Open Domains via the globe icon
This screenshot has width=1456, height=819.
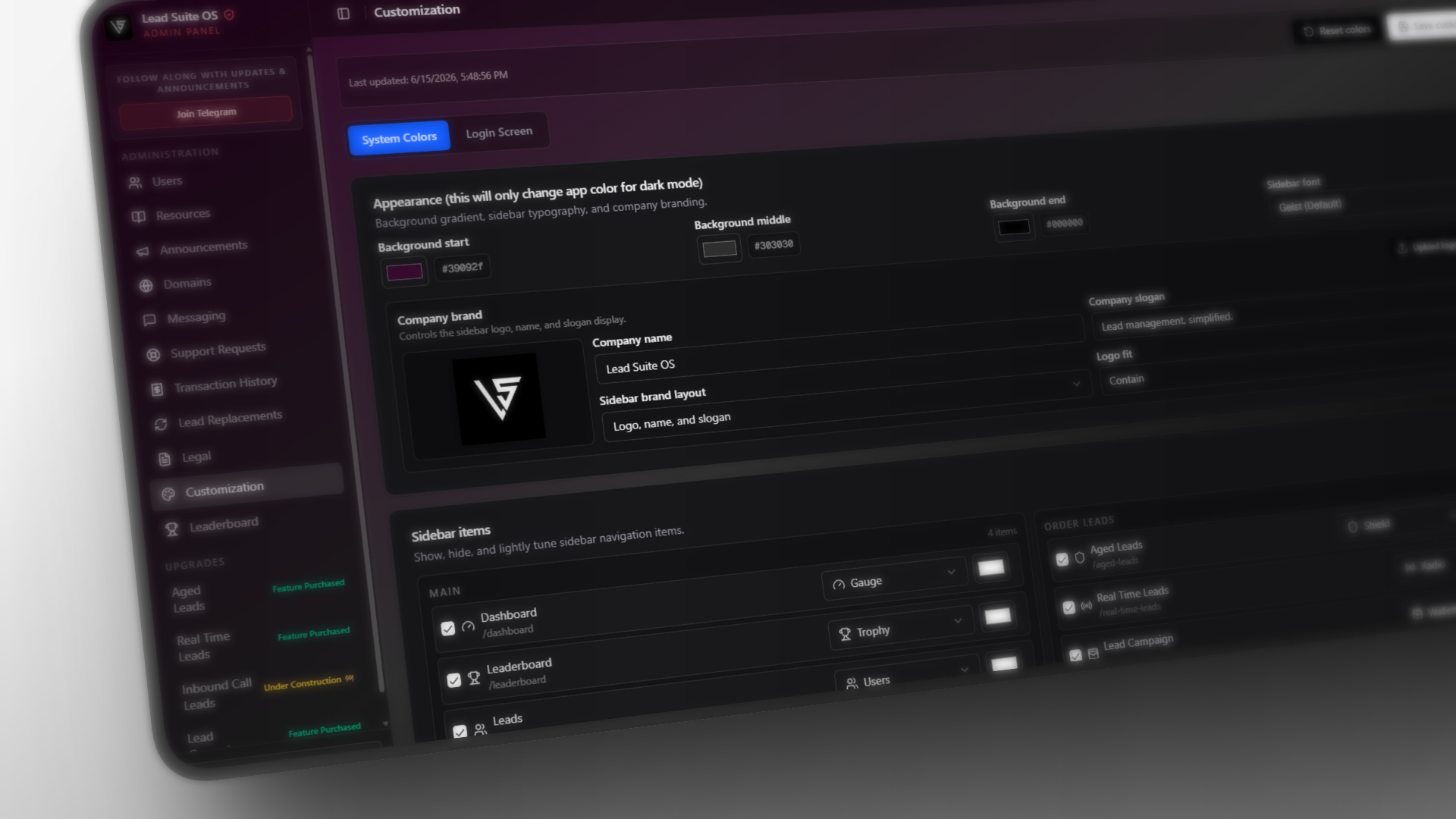coord(146,286)
